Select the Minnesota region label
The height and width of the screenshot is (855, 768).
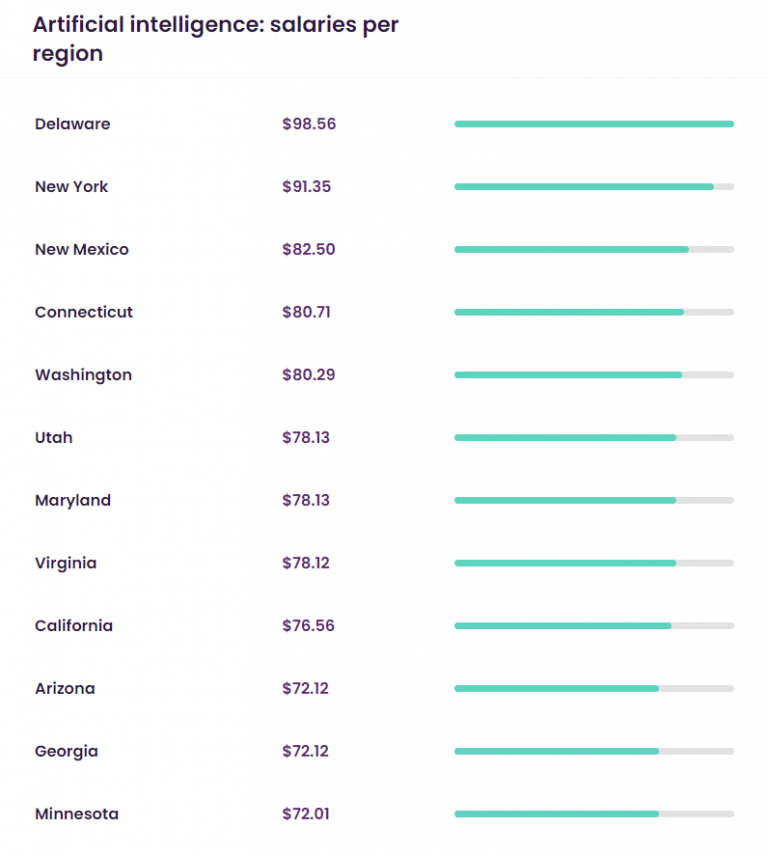[76, 814]
